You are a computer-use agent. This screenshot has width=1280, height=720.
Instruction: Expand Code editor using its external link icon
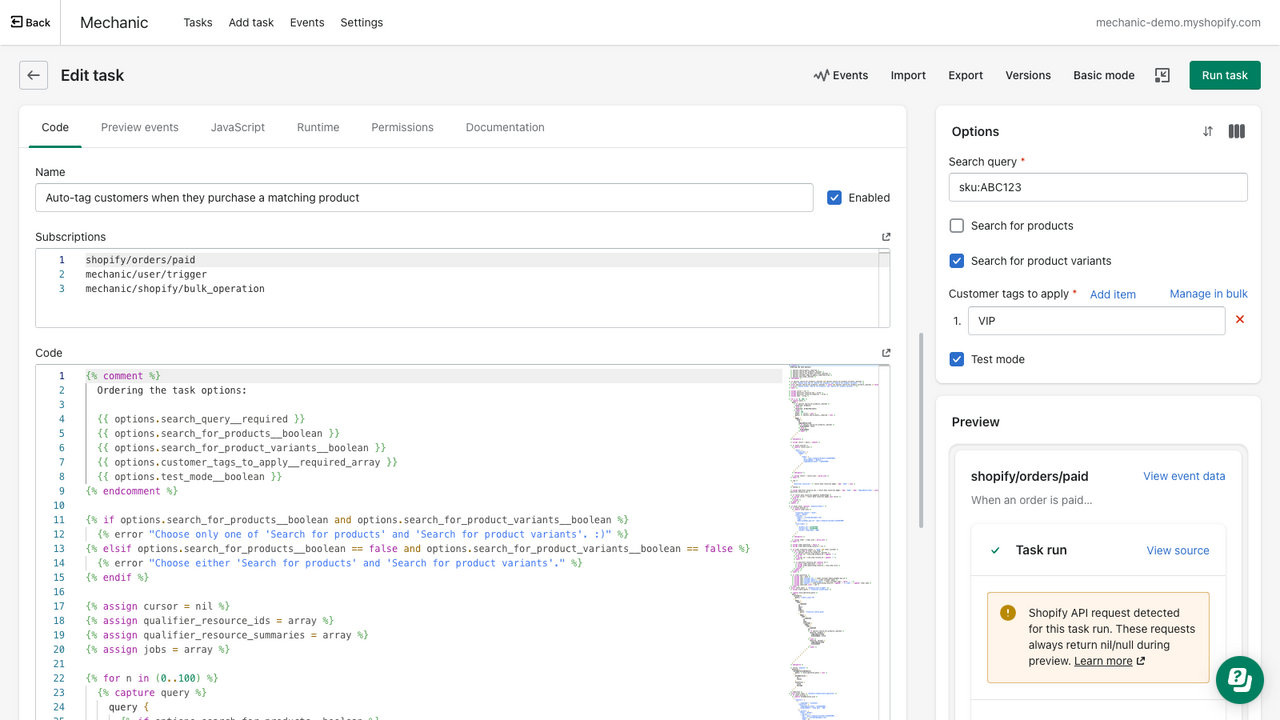(x=885, y=352)
